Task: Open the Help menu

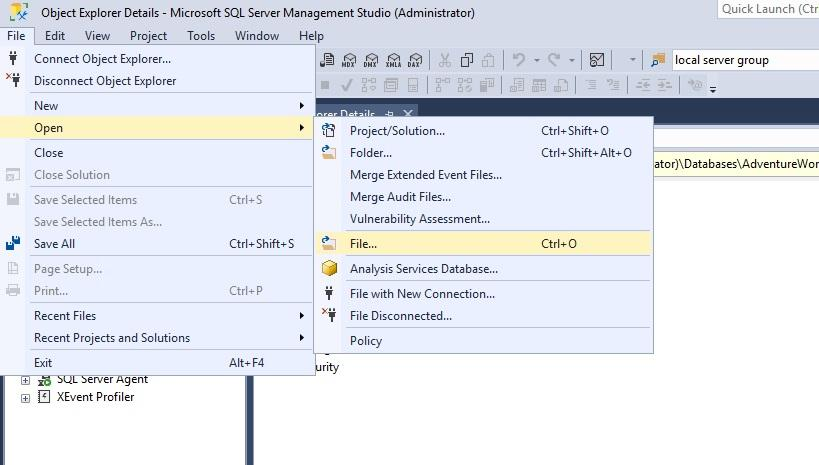Action: (x=311, y=36)
